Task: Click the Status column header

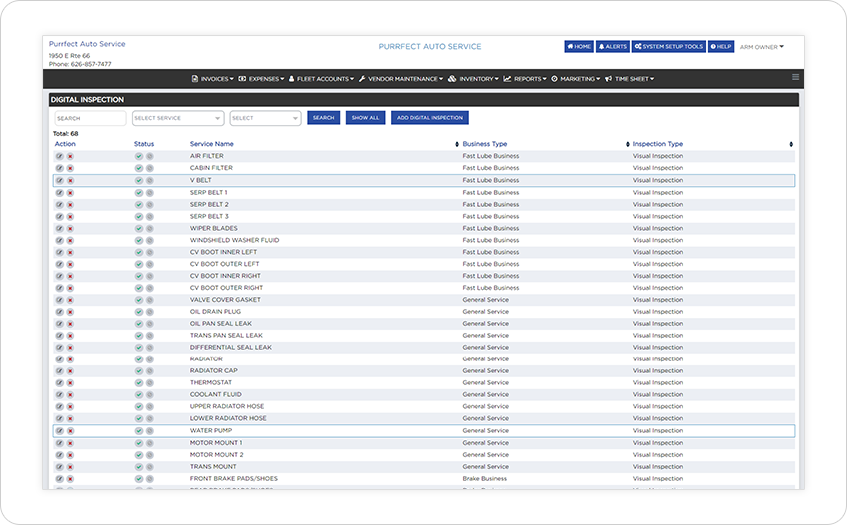Action: tap(144, 144)
